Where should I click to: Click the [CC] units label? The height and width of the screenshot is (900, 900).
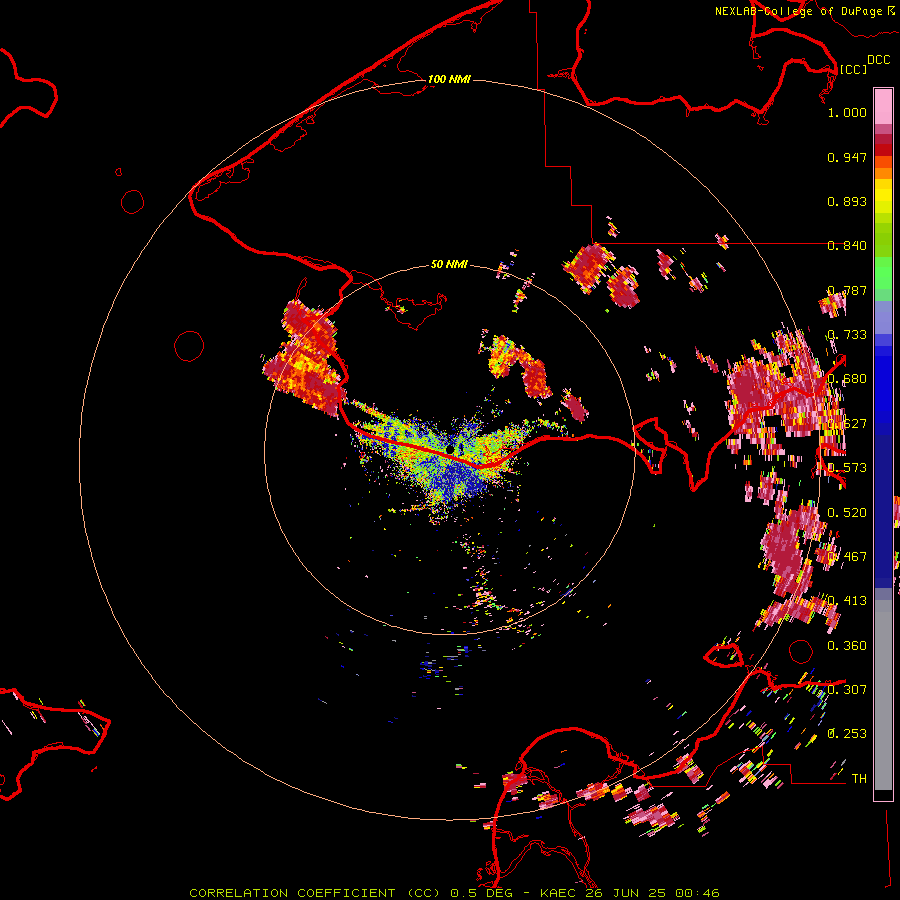[853, 69]
